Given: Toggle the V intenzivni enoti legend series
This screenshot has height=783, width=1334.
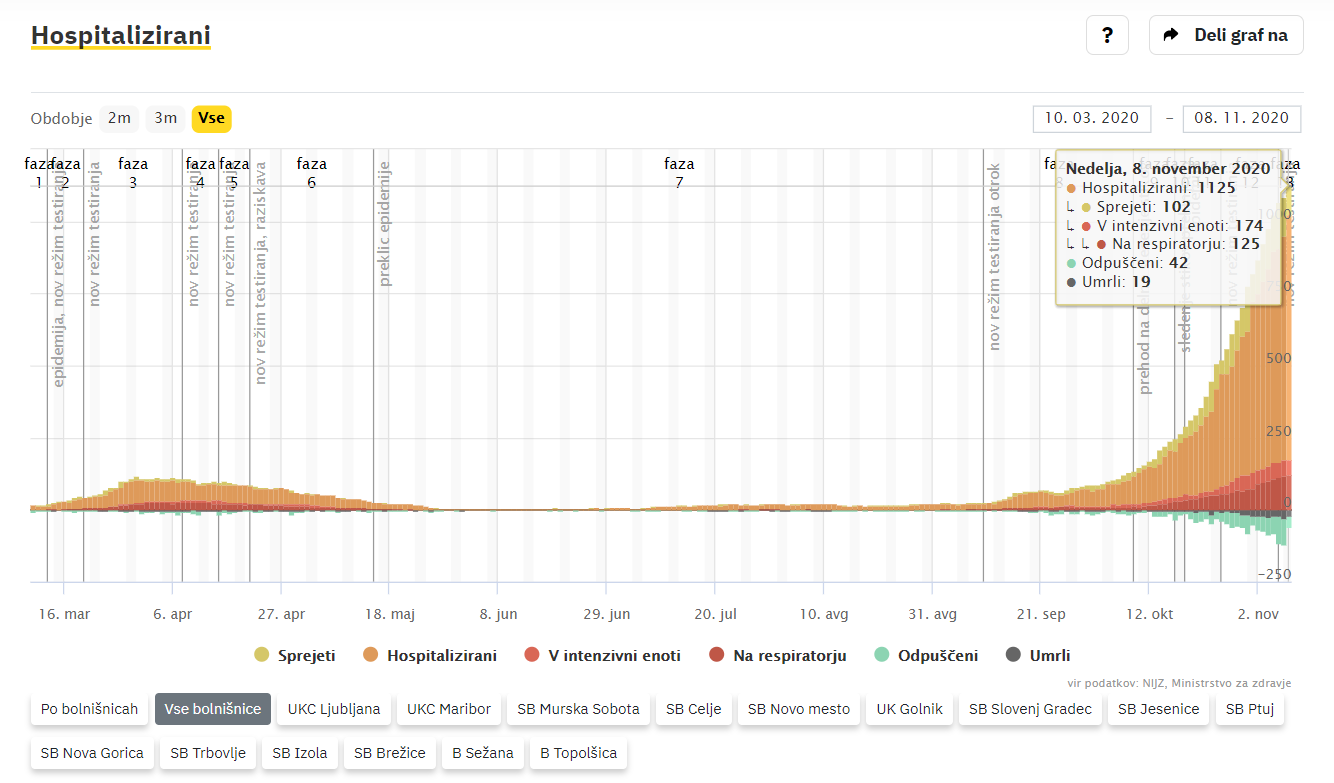Looking at the screenshot, I should click(x=603, y=656).
